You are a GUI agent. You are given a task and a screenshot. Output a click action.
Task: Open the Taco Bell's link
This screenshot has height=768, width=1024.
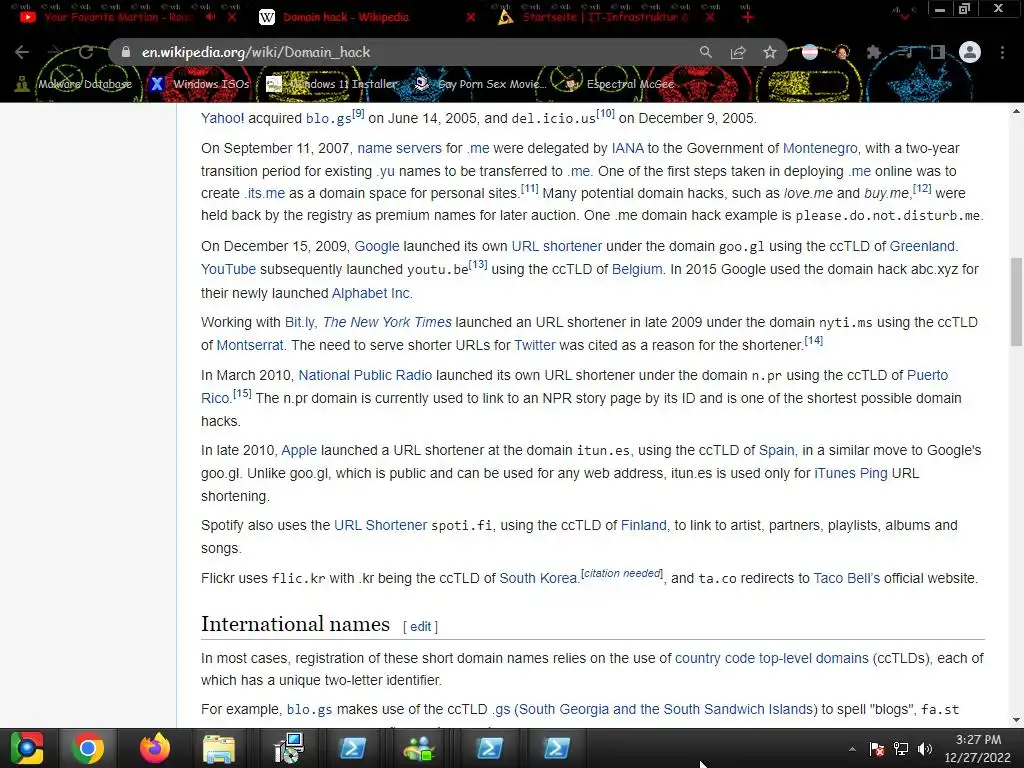point(846,579)
